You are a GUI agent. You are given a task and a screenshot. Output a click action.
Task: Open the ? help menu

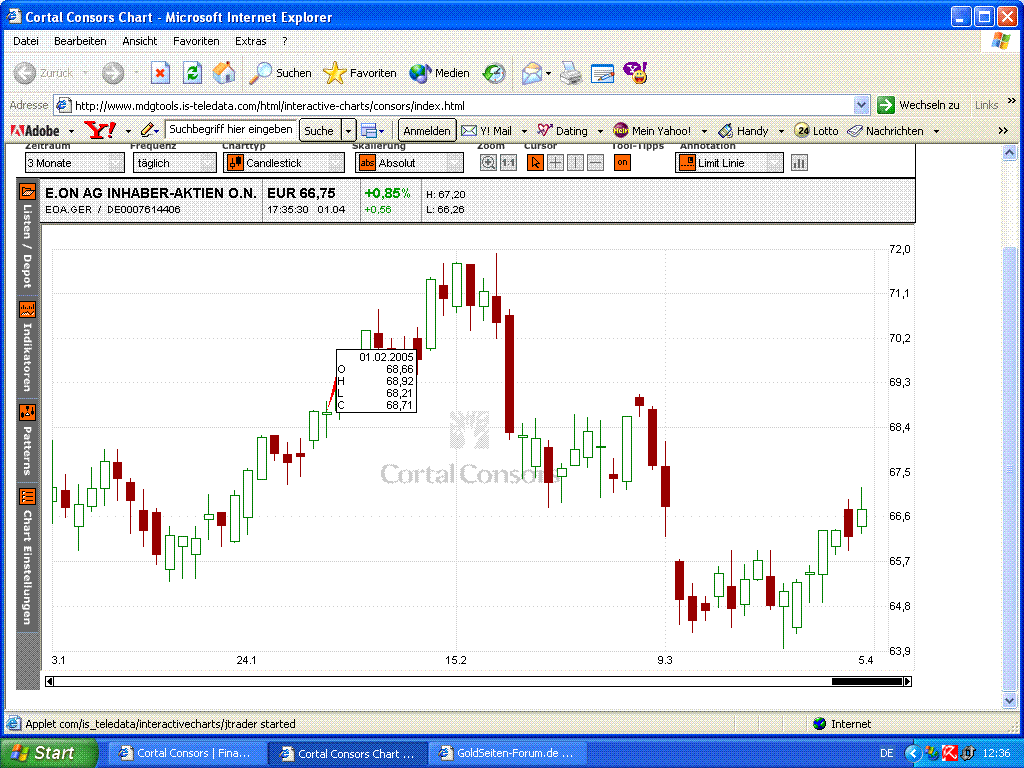285,41
